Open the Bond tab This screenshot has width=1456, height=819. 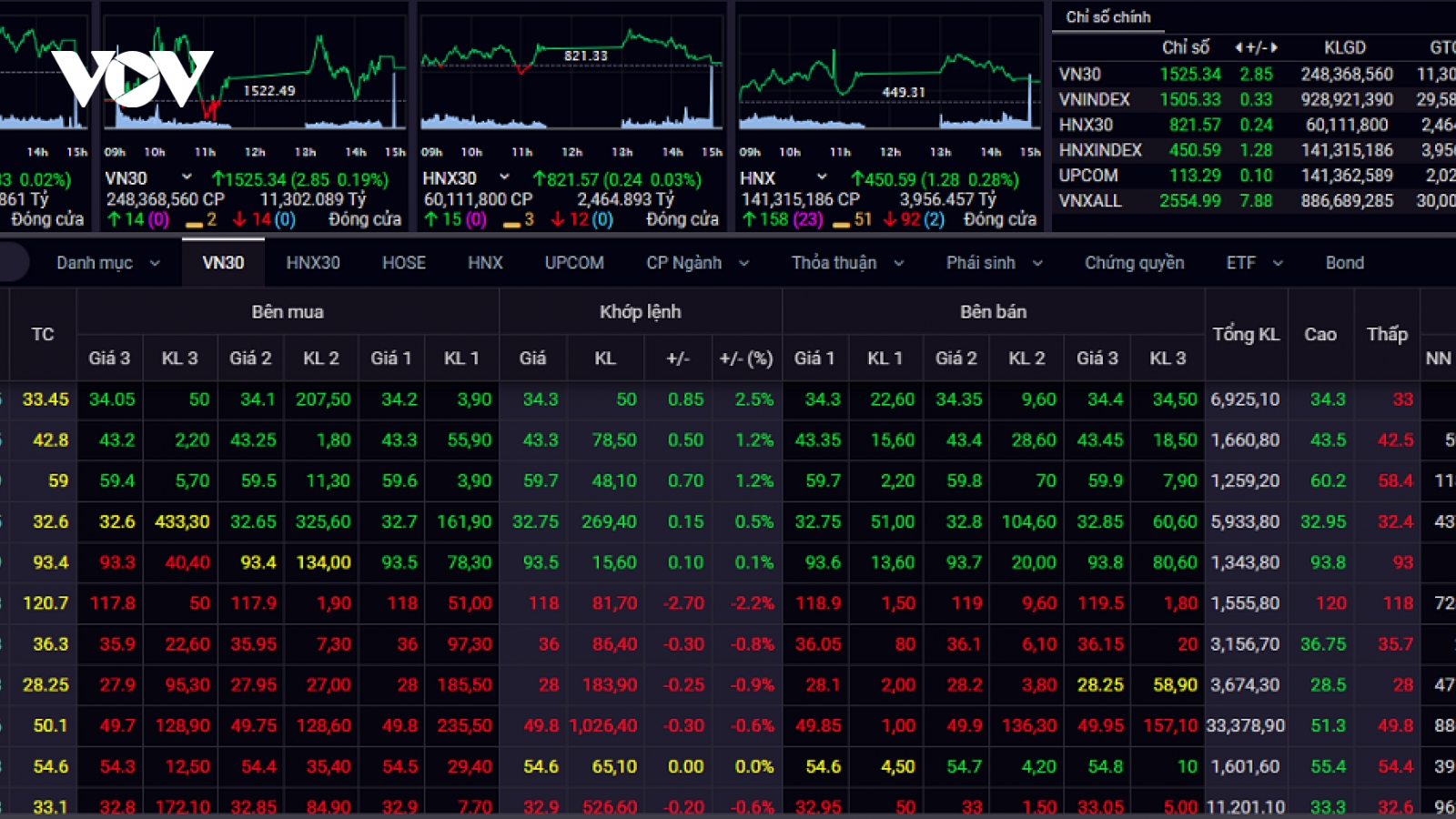coord(1345,263)
